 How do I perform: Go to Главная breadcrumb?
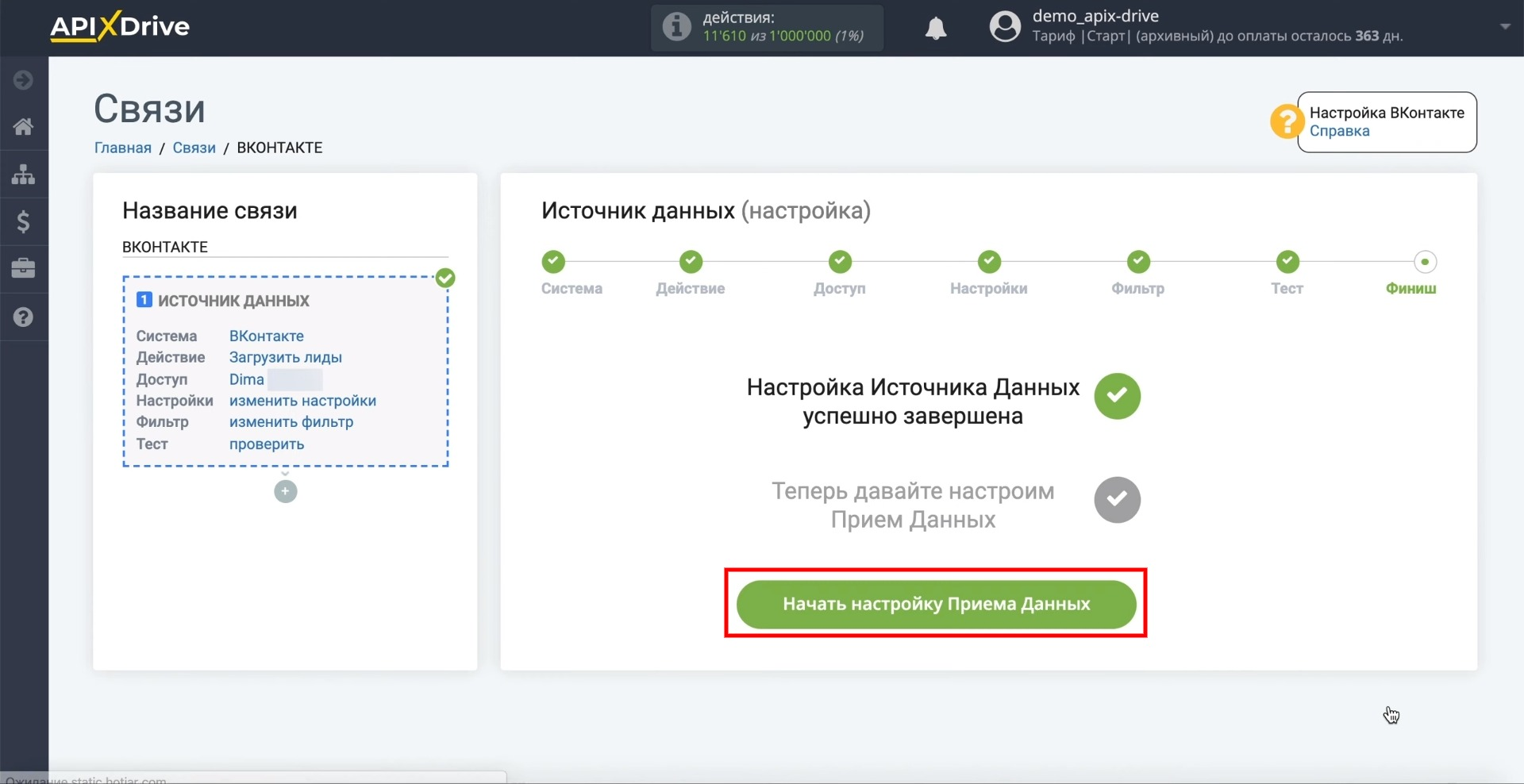pyautogui.click(x=122, y=148)
